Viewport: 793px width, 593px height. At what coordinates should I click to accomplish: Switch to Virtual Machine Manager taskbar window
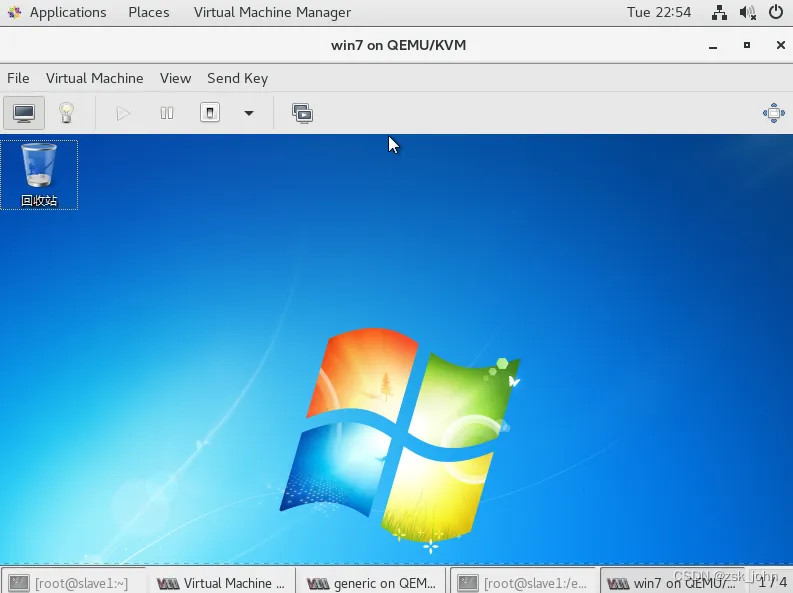(x=222, y=583)
